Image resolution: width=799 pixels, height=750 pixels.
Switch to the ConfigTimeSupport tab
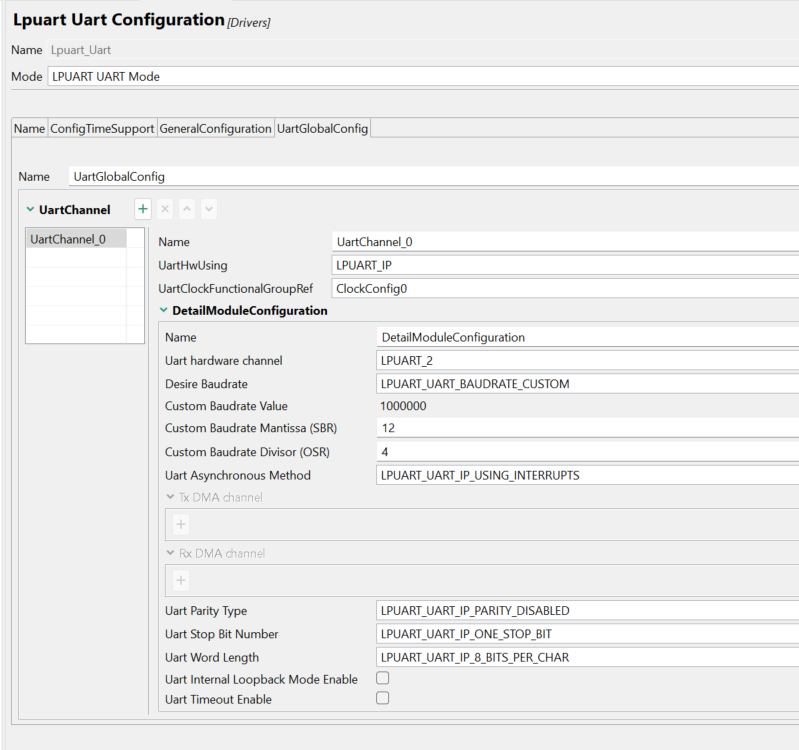pos(102,129)
